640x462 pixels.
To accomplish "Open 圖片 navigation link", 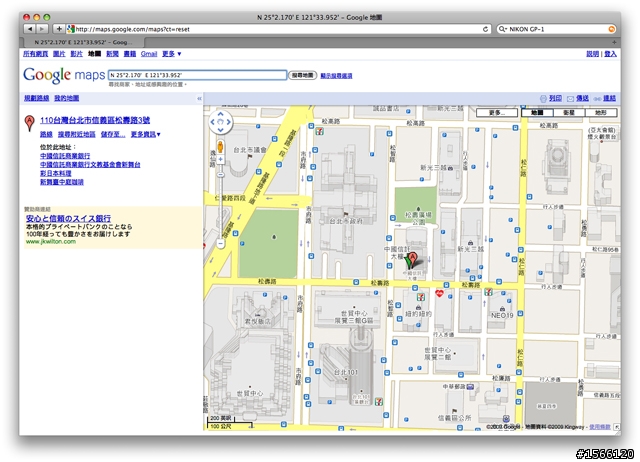I will (59, 54).
